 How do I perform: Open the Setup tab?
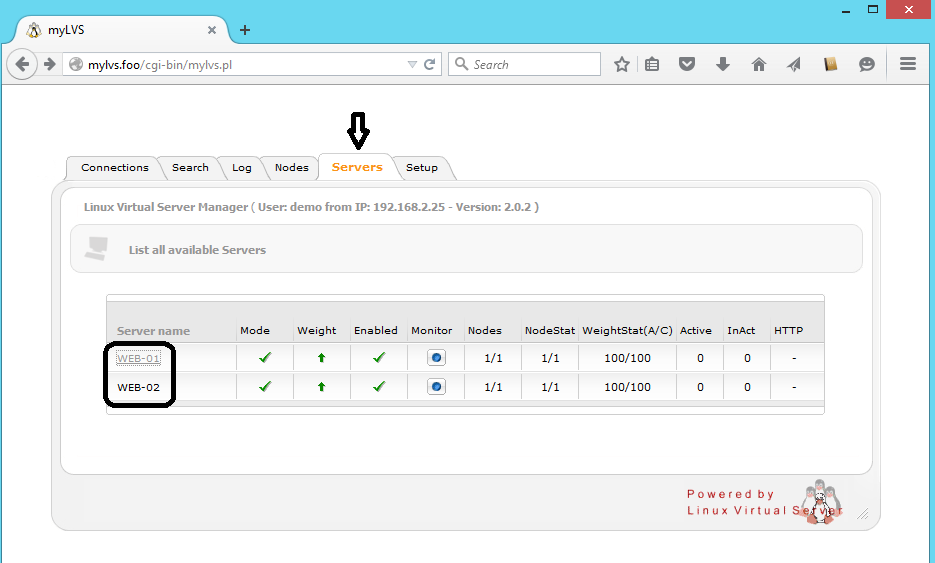click(x=421, y=168)
